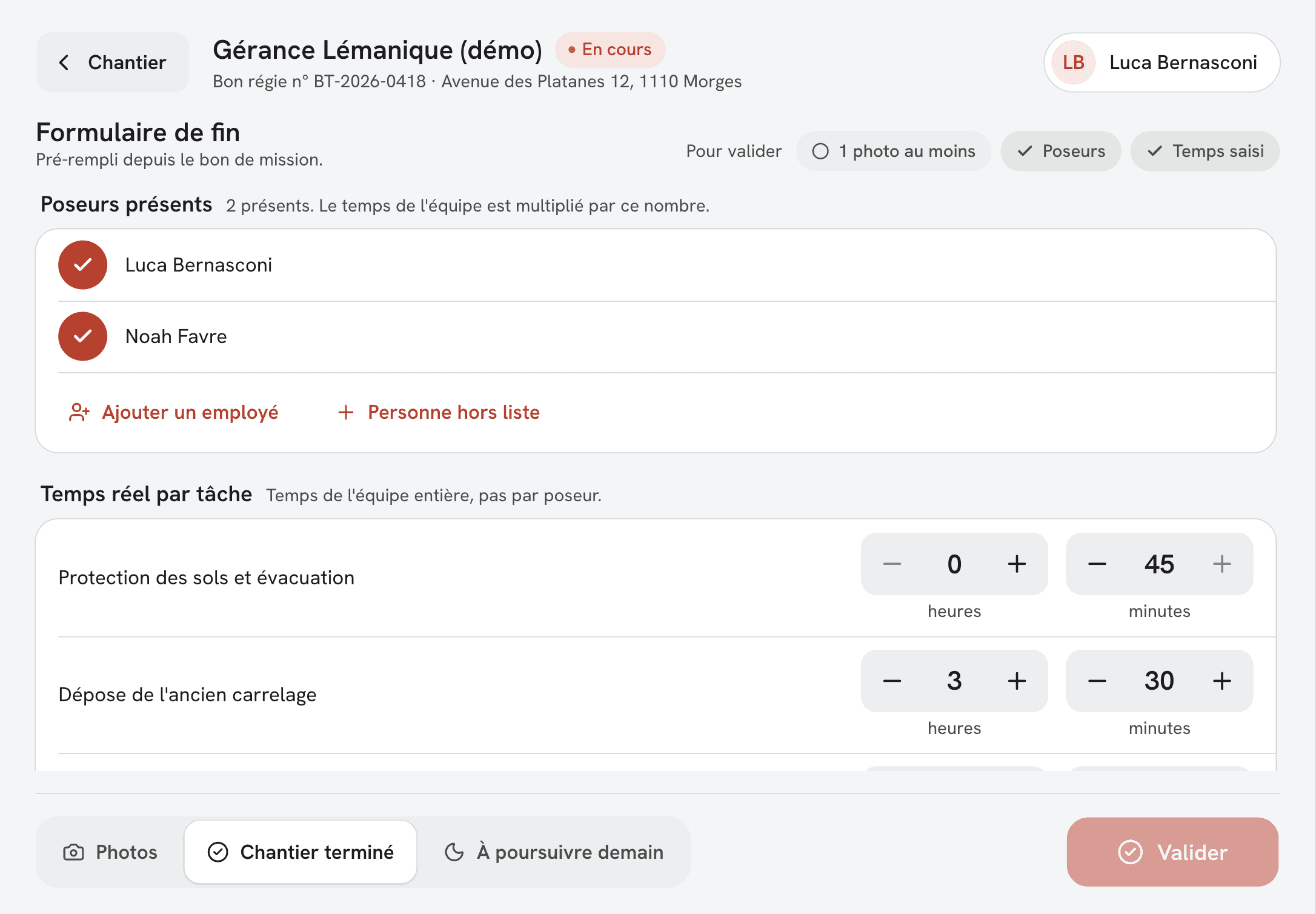The height and width of the screenshot is (914, 1316).
Task: Click 'Personne hors liste' link
Action: tap(438, 412)
